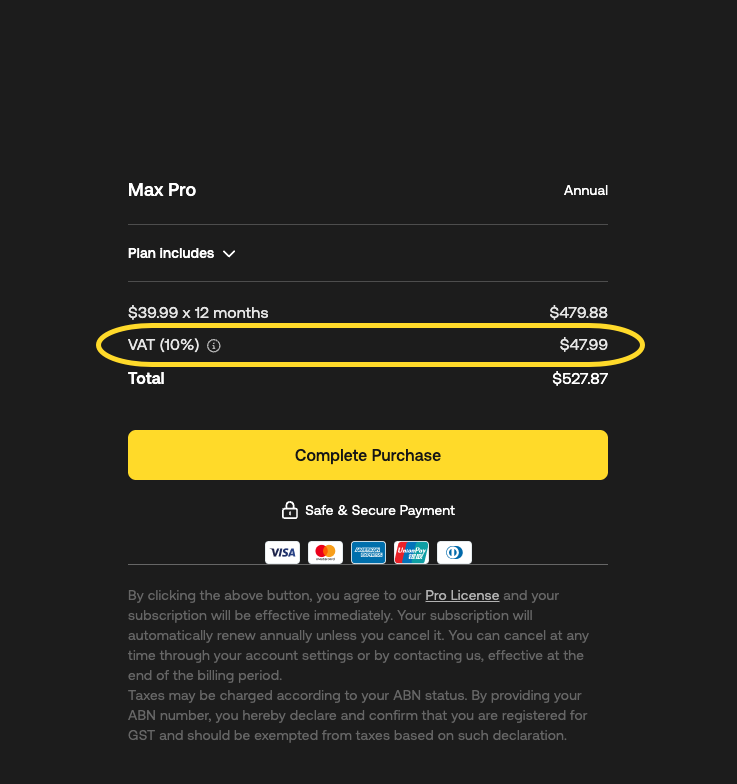This screenshot has height=784, width=737.
Task: Click the $479.88 subtotal amount
Action: pos(578,313)
